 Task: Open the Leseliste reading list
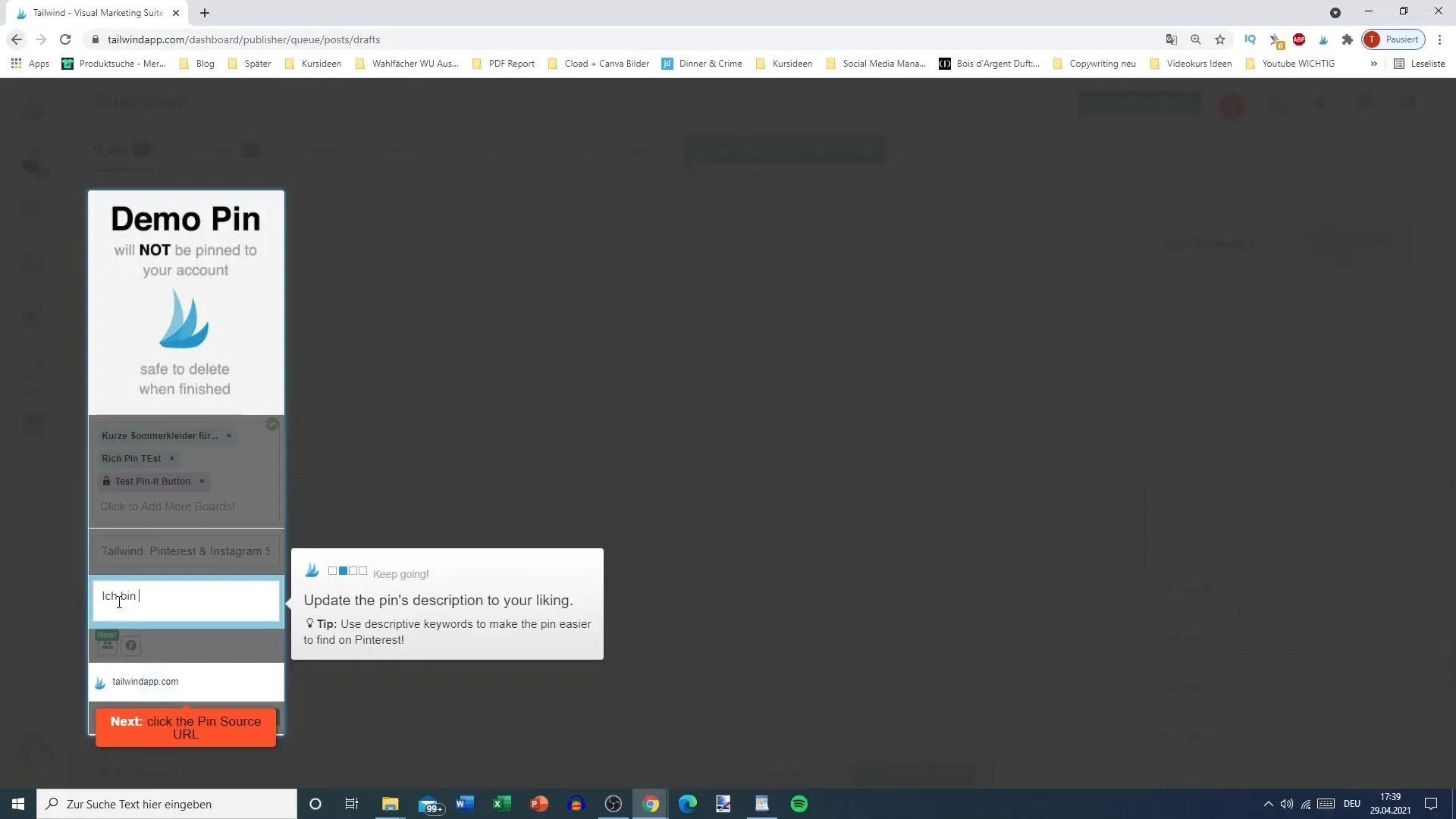coord(1420,64)
